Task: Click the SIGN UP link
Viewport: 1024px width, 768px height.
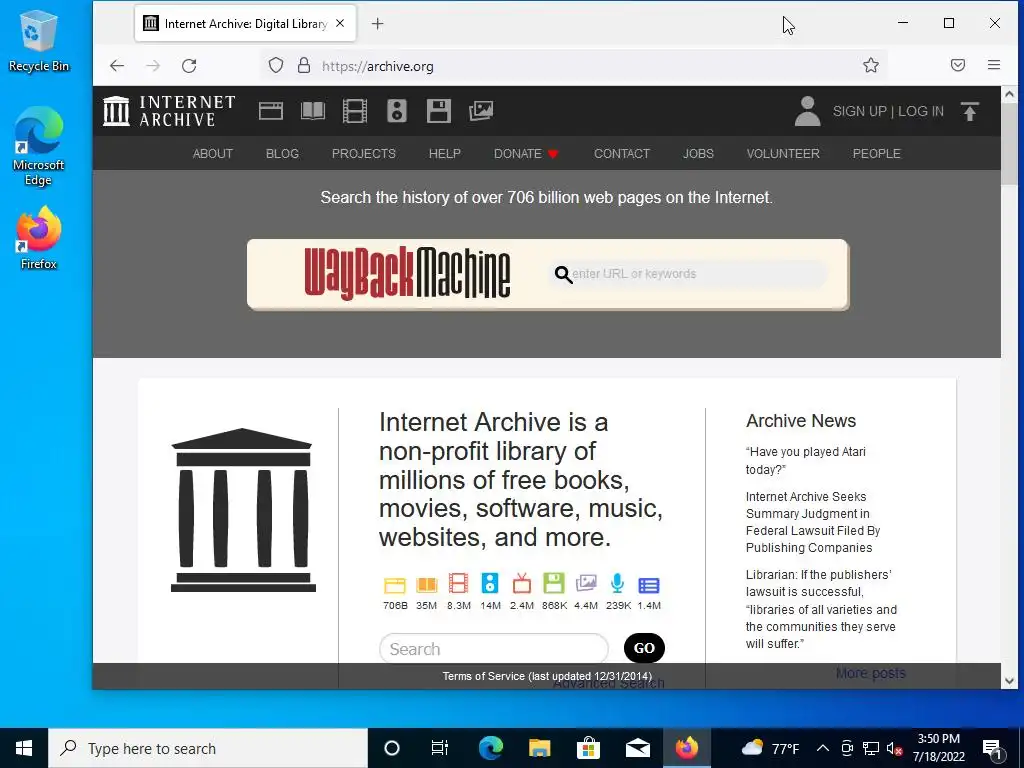Action: 859,111
